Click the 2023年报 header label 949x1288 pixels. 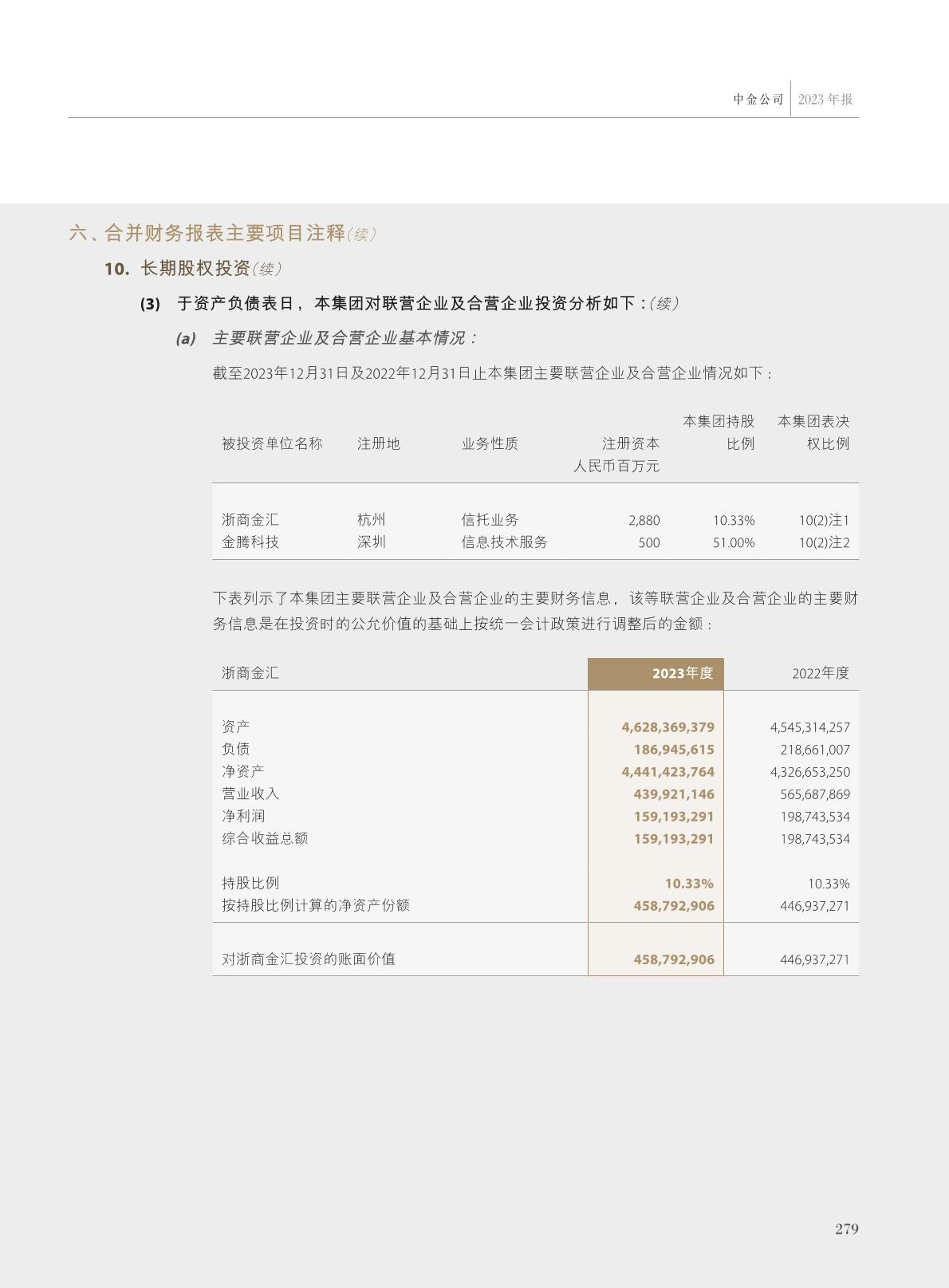click(x=825, y=100)
